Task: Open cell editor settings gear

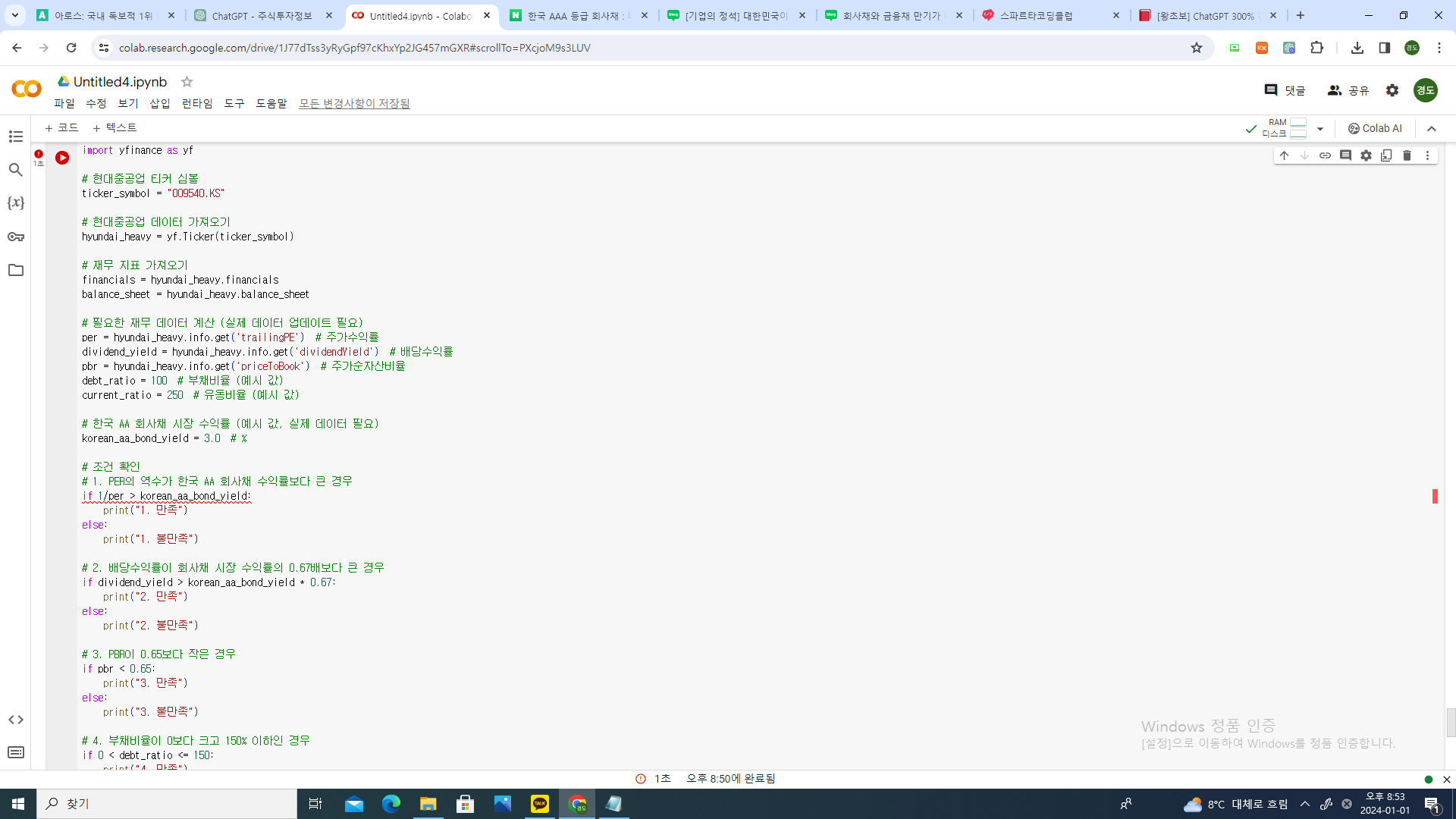Action: point(1366,155)
